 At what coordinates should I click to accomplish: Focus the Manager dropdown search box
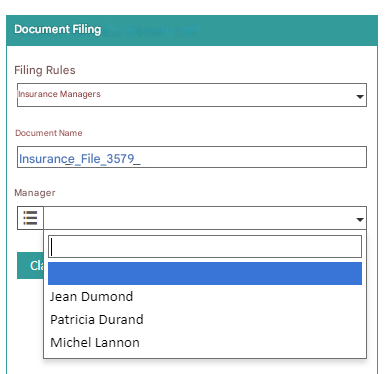[x=205, y=246]
